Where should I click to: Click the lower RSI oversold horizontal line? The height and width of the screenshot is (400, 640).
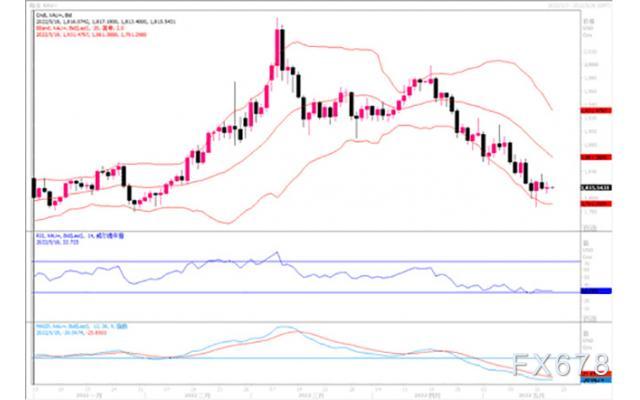306,292
